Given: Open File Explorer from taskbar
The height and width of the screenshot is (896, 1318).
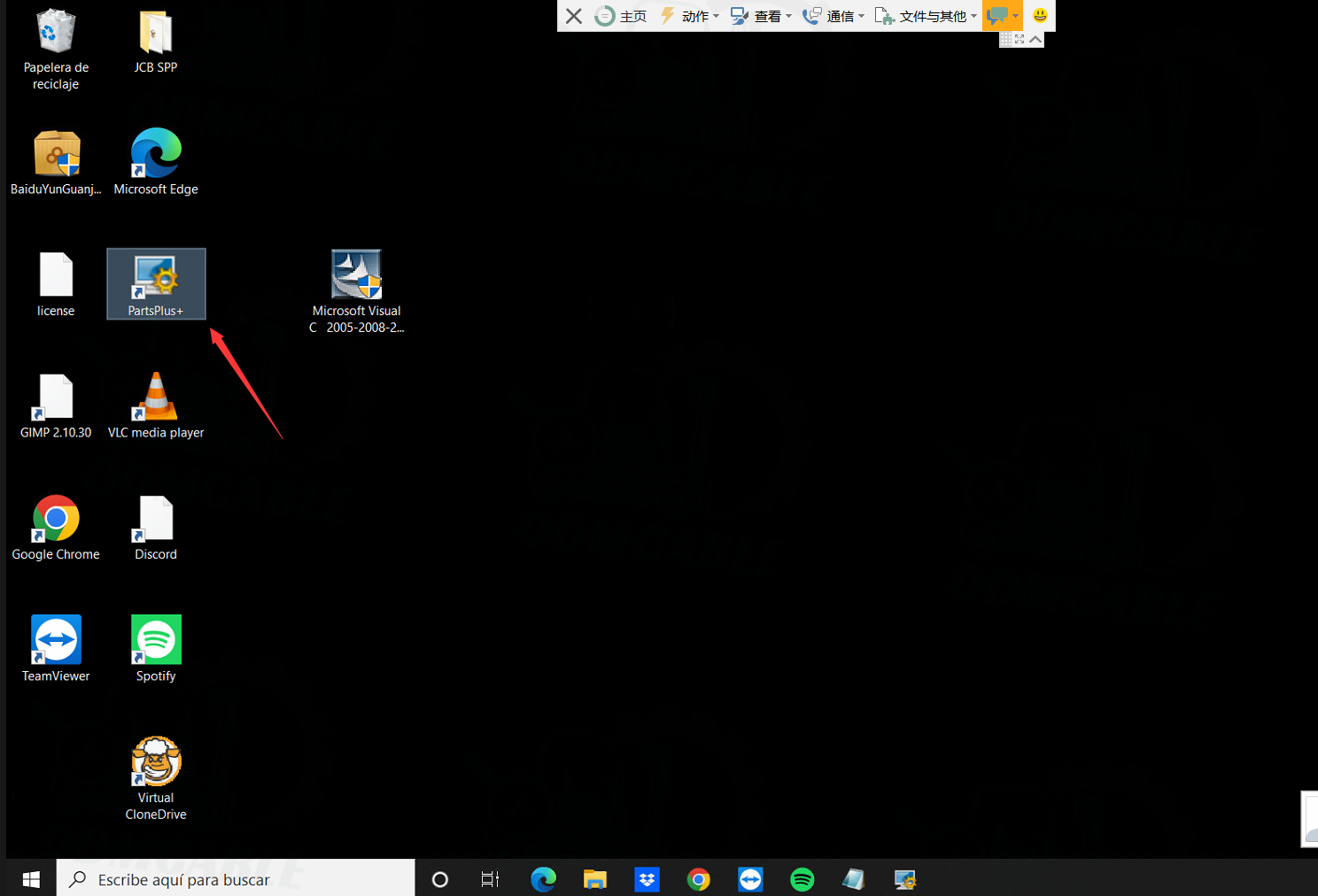Looking at the screenshot, I should 594,879.
